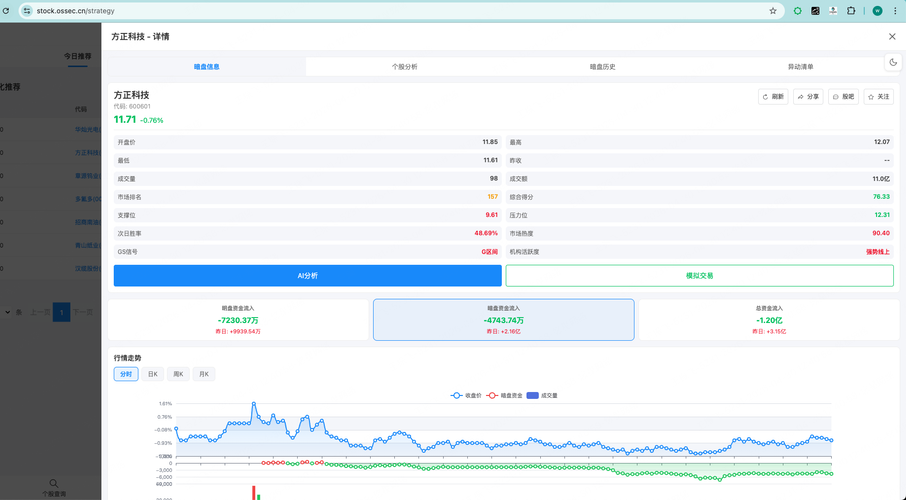This screenshot has width=906, height=500.
Task: Click the 最低 value 11.61
Action: pos(491,160)
